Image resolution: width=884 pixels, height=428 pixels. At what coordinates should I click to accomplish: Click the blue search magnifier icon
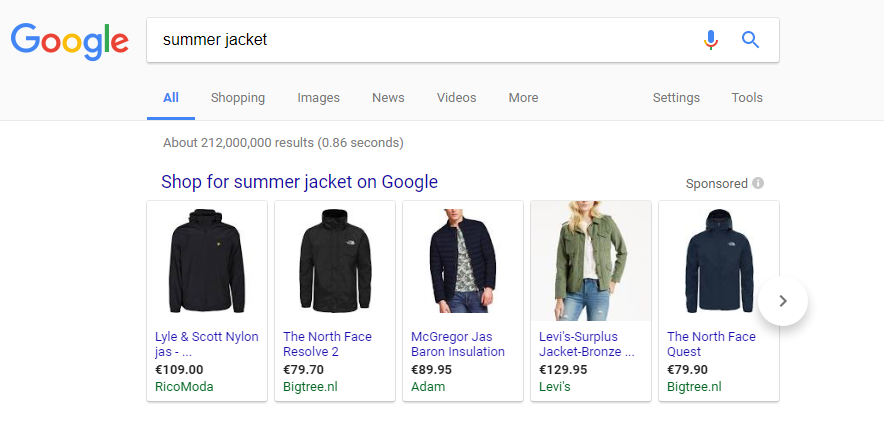coord(750,40)
